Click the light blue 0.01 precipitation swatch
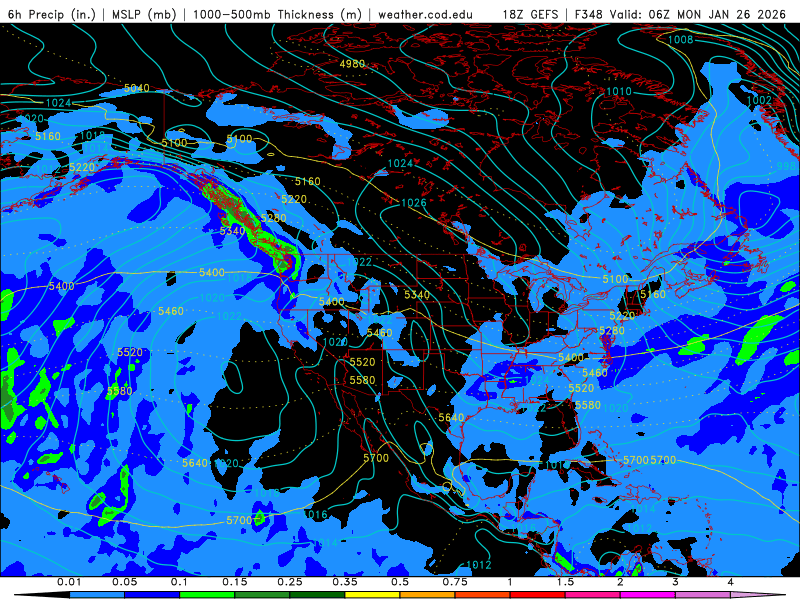 coord(97,595)
